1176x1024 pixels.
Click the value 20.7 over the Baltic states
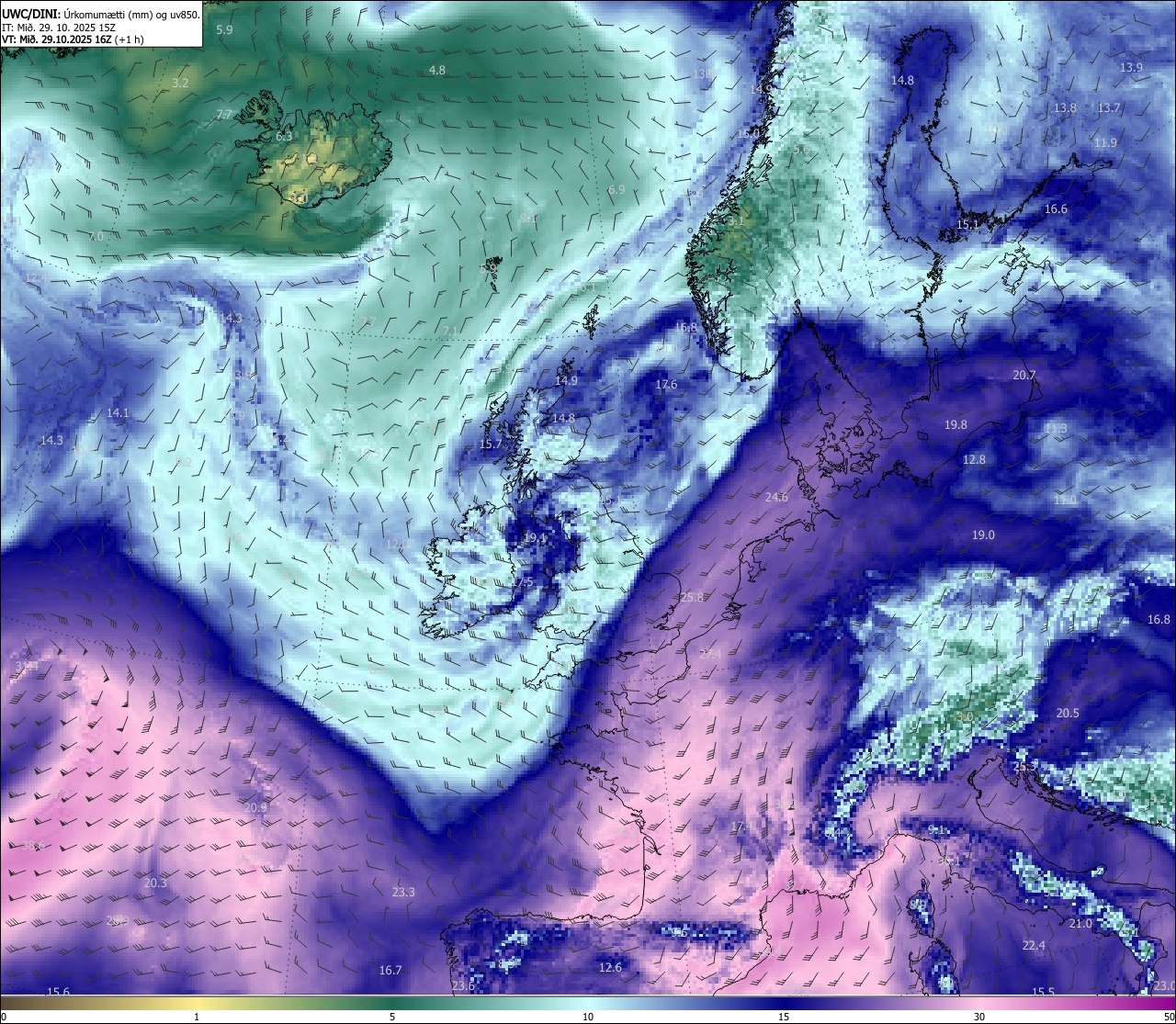(1023, 376)
